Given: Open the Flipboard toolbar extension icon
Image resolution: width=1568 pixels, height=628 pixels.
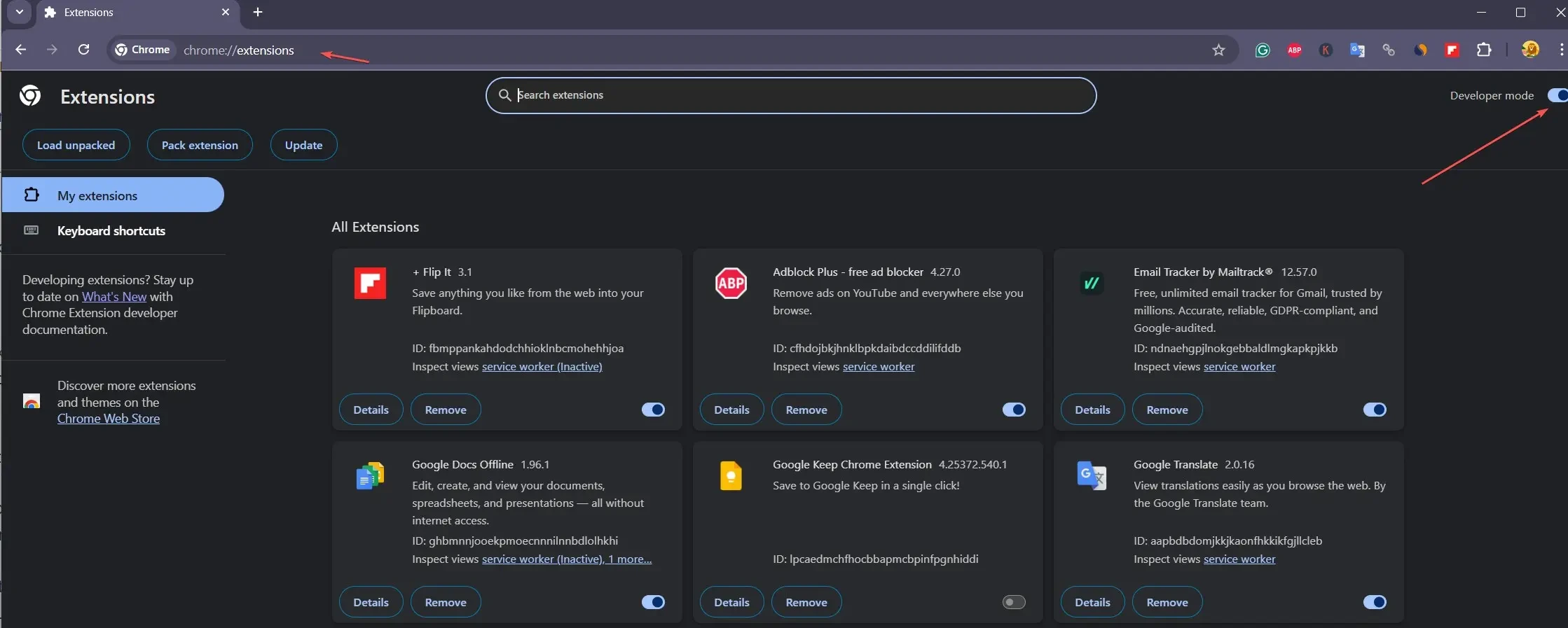Looking at the screenshot, I should tap(1452, 50).
